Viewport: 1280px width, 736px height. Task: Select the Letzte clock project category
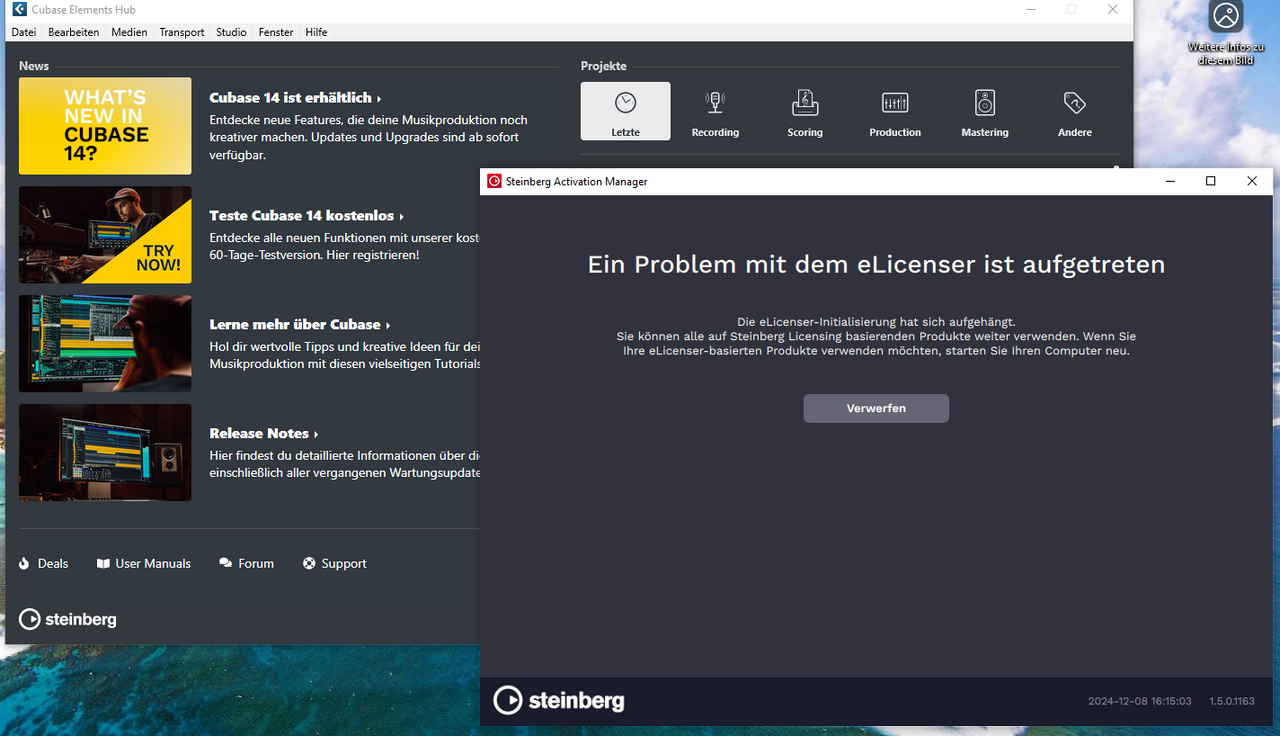click(x=626, y=111)
